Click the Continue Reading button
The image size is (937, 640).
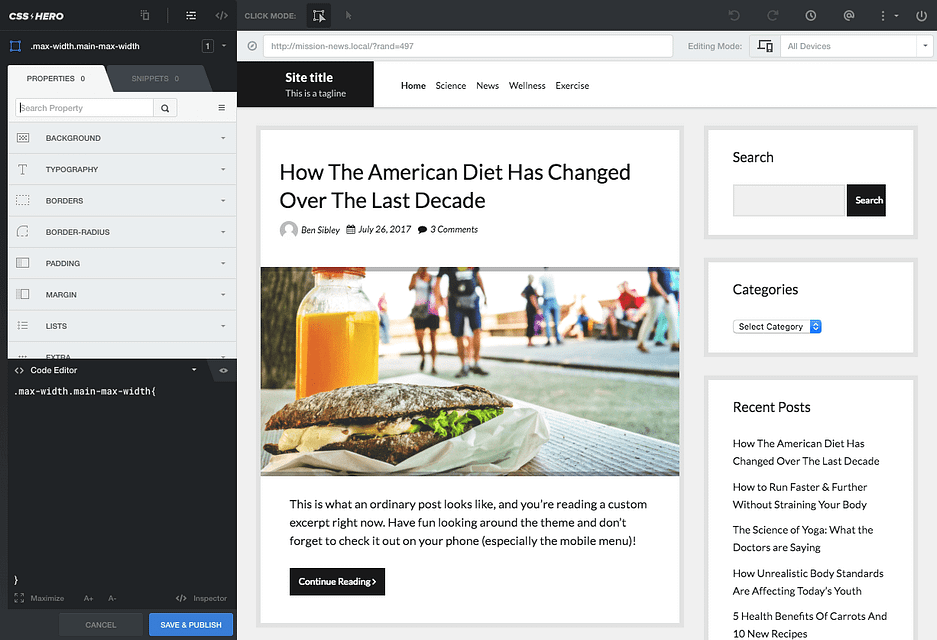[337, 581]
